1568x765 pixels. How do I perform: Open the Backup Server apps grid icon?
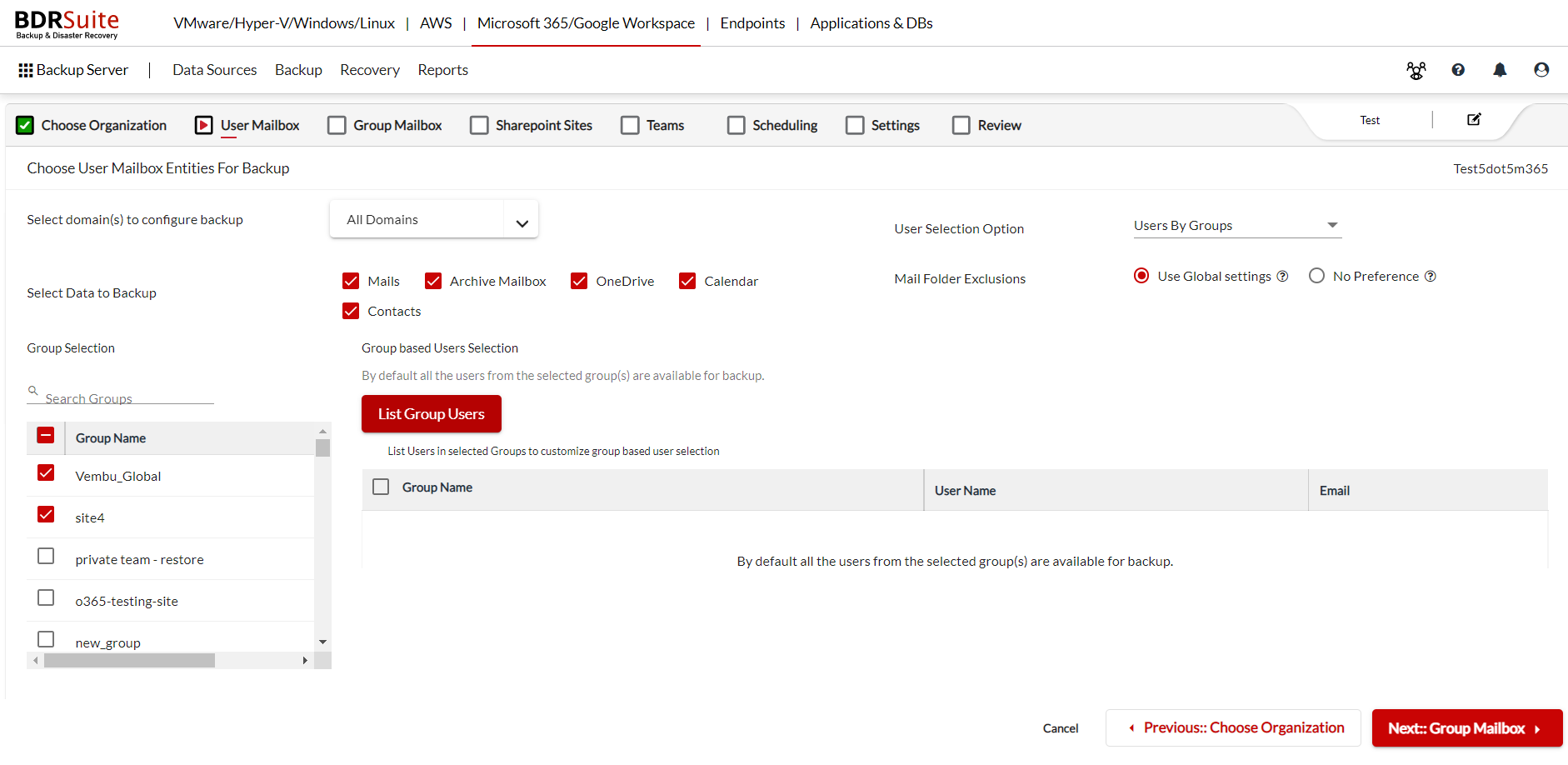tap(26, 71)
